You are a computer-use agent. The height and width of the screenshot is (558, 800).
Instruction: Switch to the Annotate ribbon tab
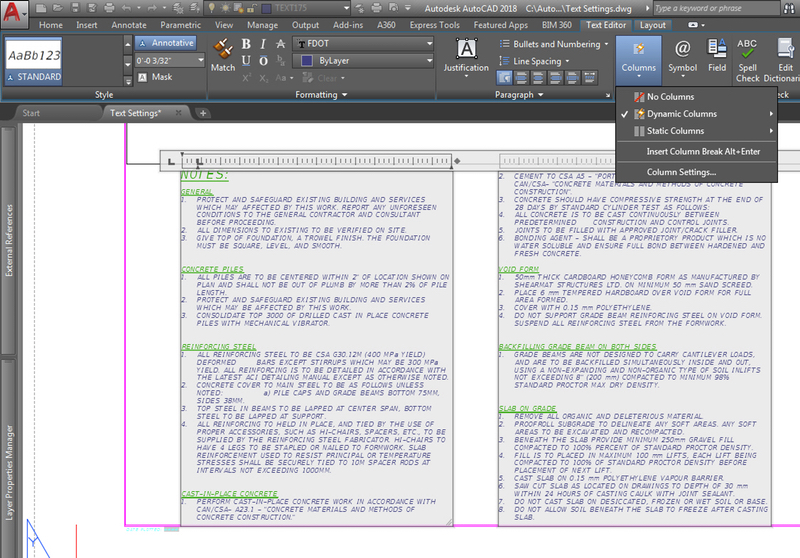pyautogui.click(x=130, y=24)
